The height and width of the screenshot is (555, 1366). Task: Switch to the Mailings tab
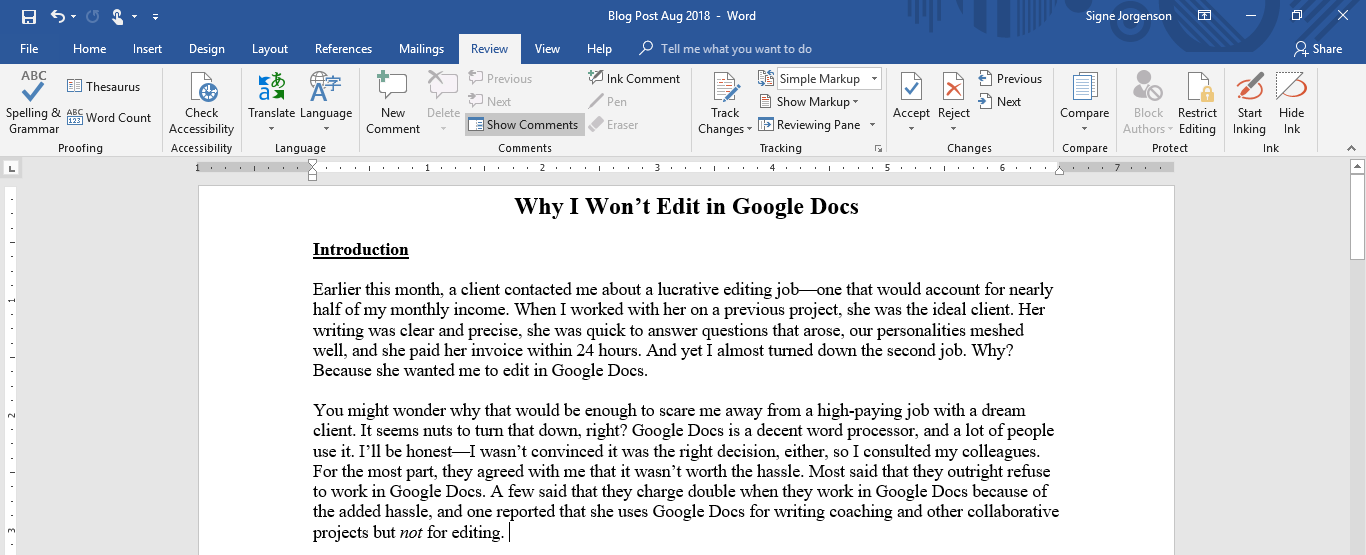click(x=421, y=49)
